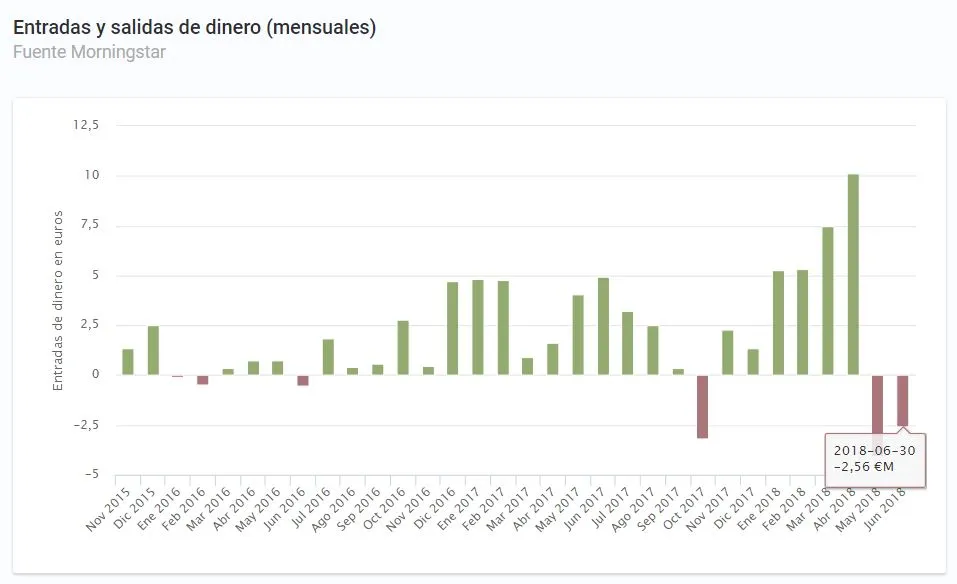The image size is (957, 584).
Task: Click the tallest green bar for Abr 2018
Action: pyautogui.click(x=853, y=274)
